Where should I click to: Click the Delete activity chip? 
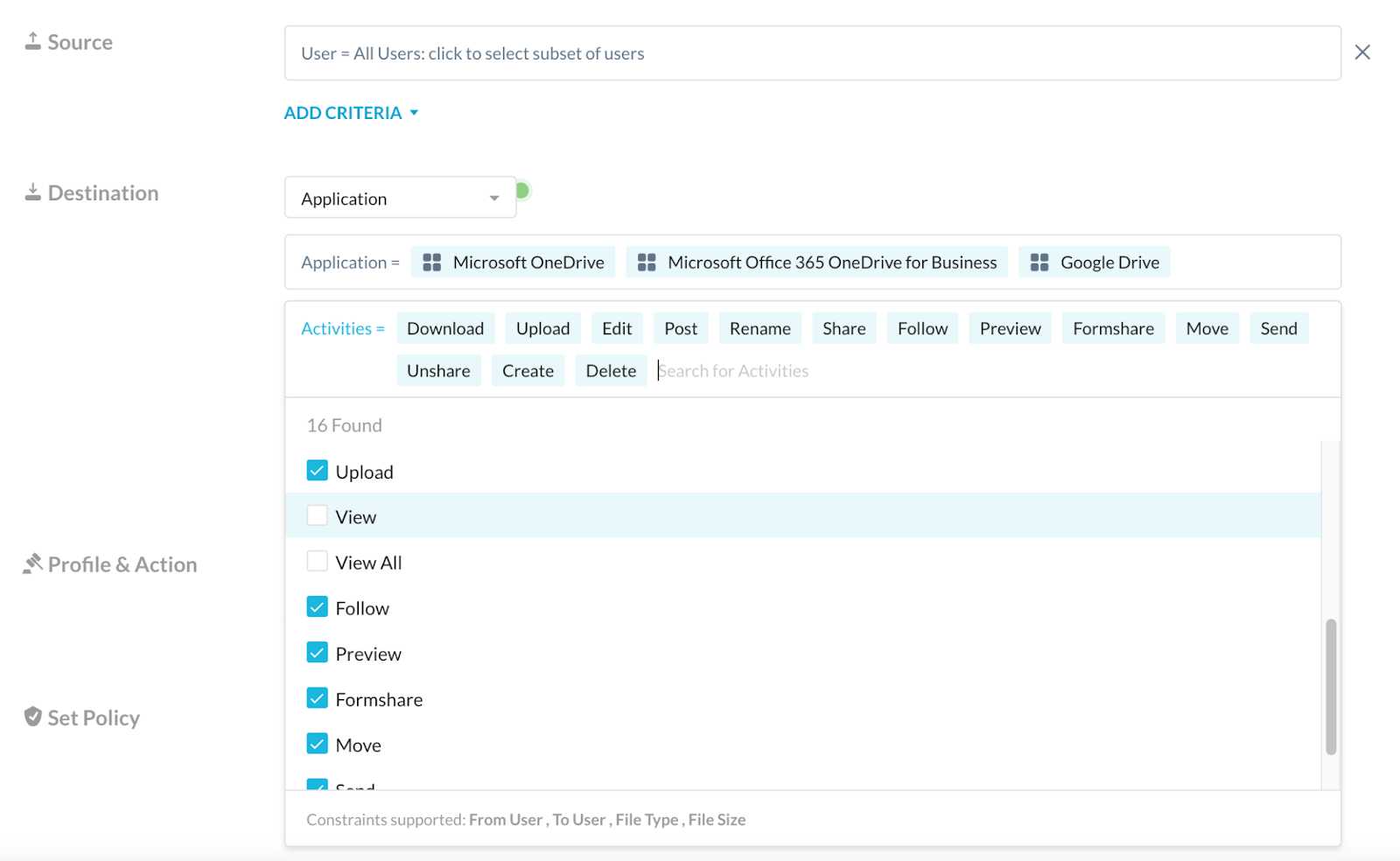point(610,370)
